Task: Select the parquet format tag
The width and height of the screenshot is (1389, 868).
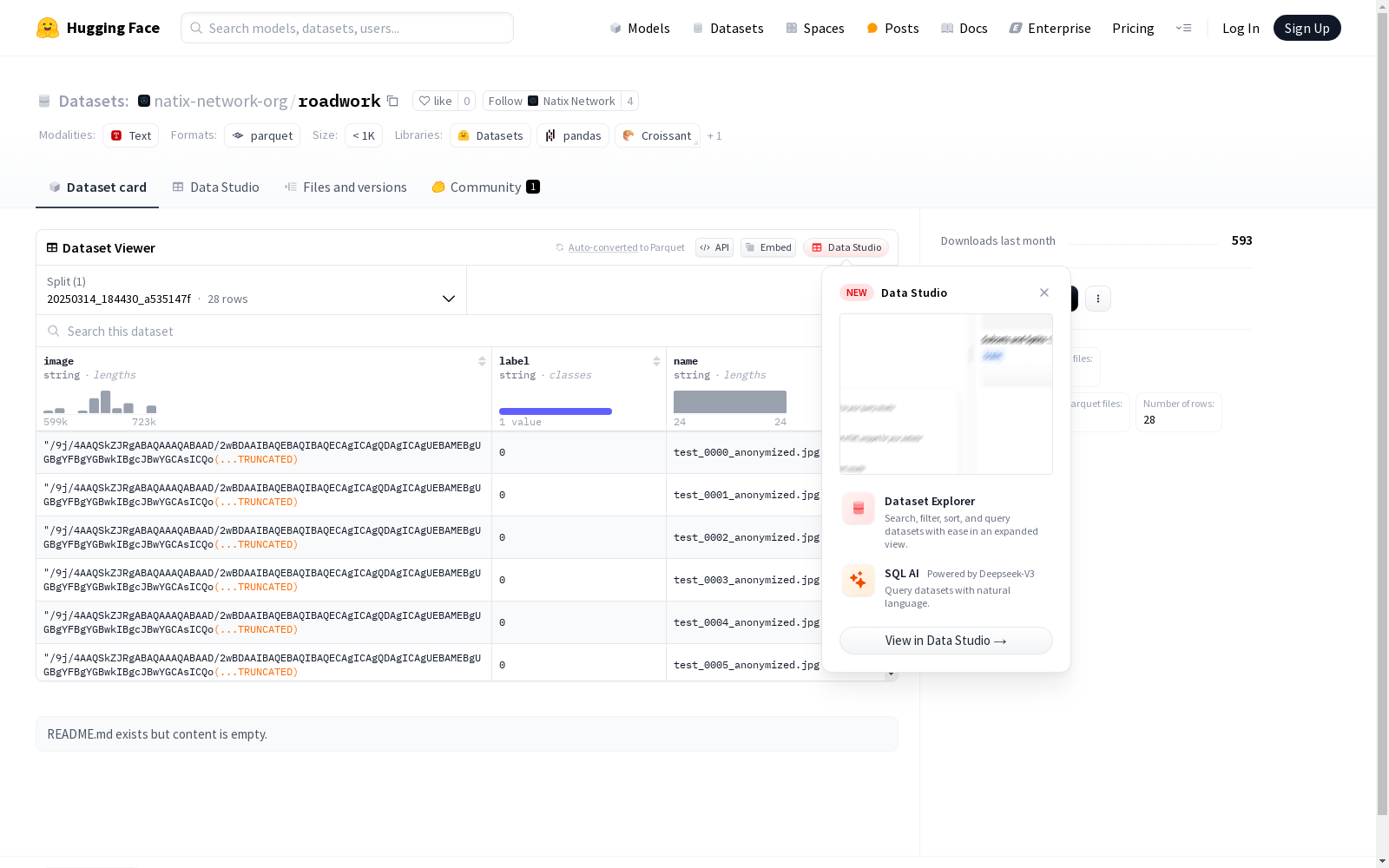Action: tap(262, 135)
